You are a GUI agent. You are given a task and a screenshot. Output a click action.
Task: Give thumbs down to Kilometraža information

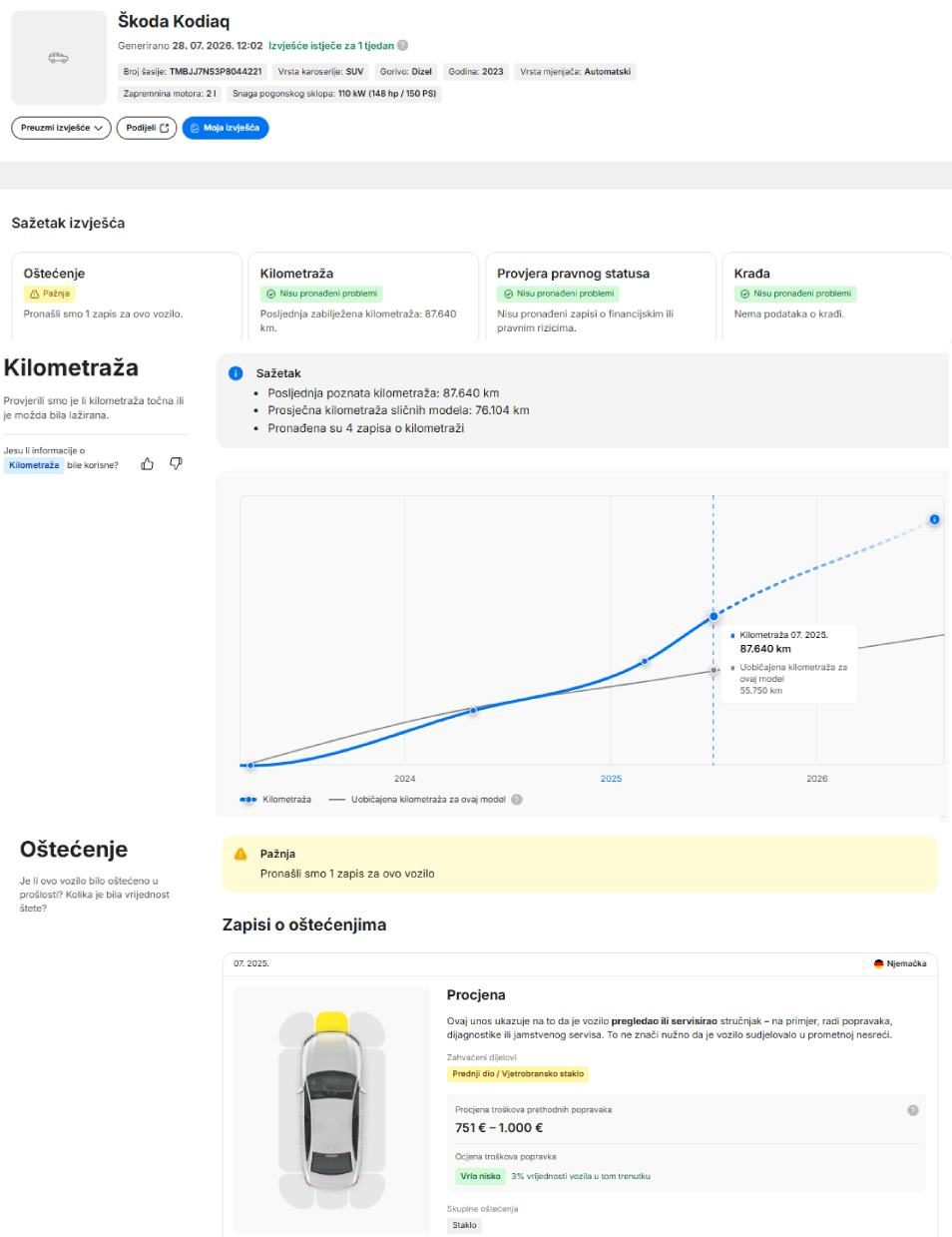point(177,463)
